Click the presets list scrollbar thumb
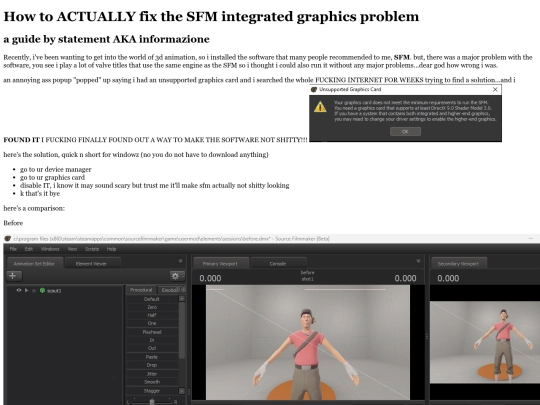The height and width of the screenshot is (405, 540). tap(182, 331)
